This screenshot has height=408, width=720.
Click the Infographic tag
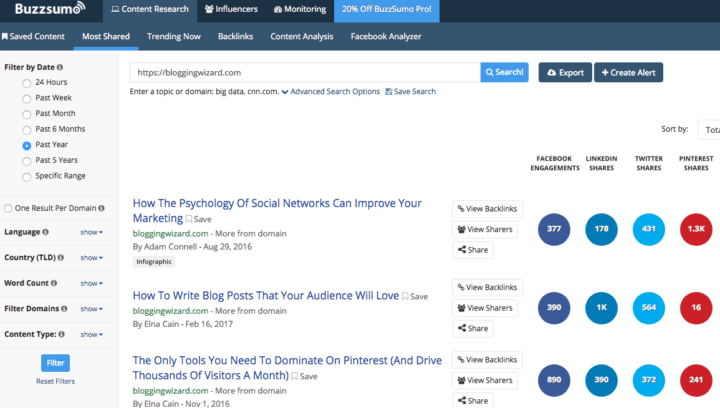click(154, 262)
